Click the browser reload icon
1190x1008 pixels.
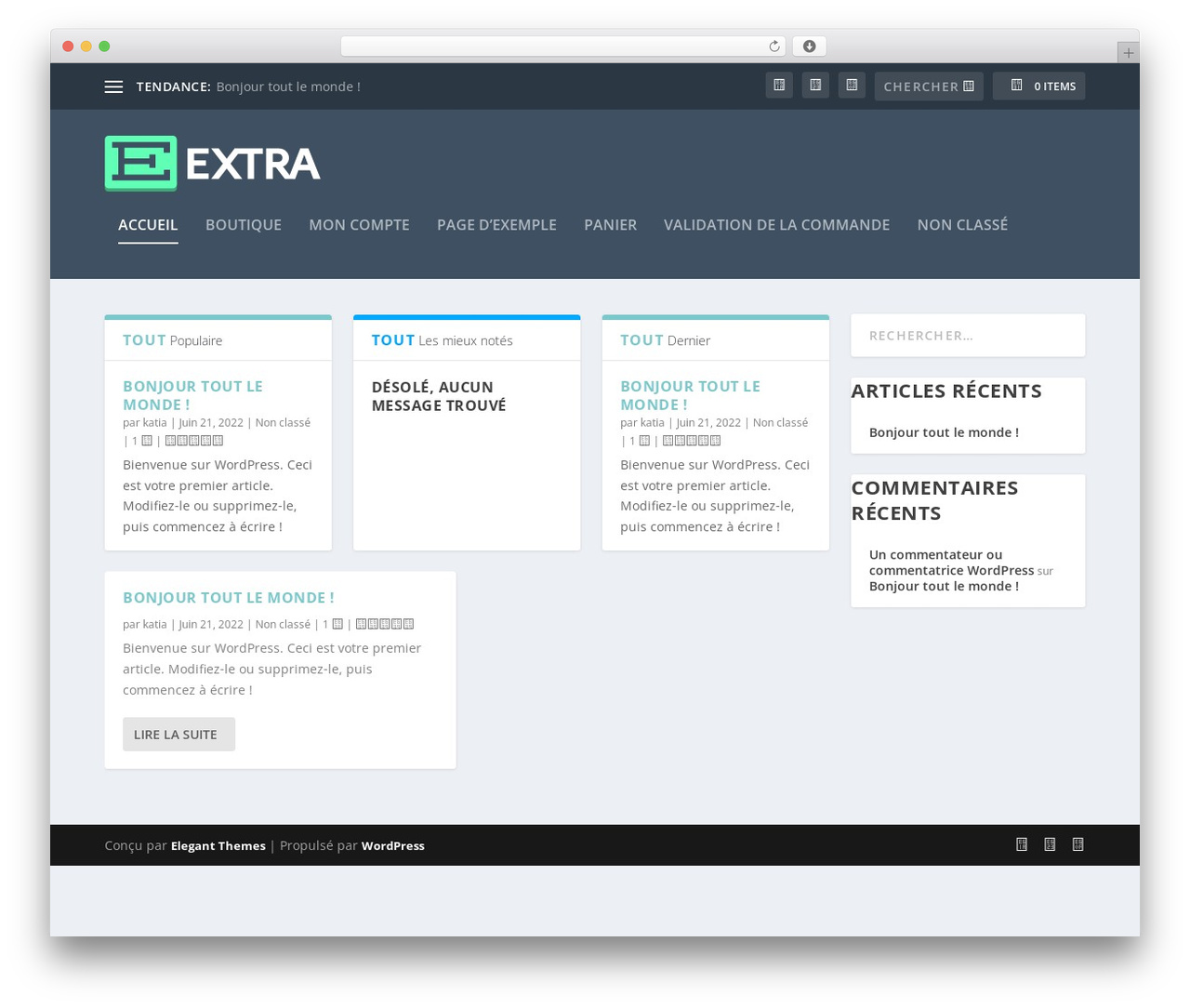(x=773, y=46)
